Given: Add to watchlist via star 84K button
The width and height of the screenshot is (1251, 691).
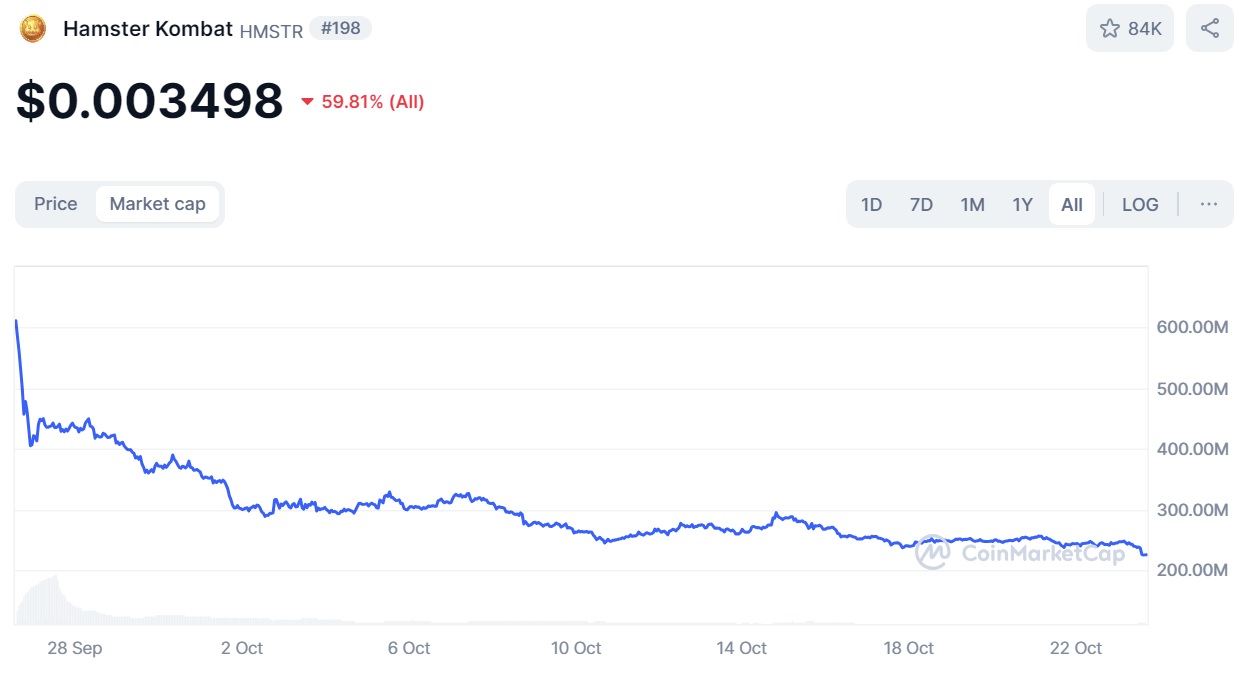Looking at the screenshot, I should click(x=1130, y=28).
